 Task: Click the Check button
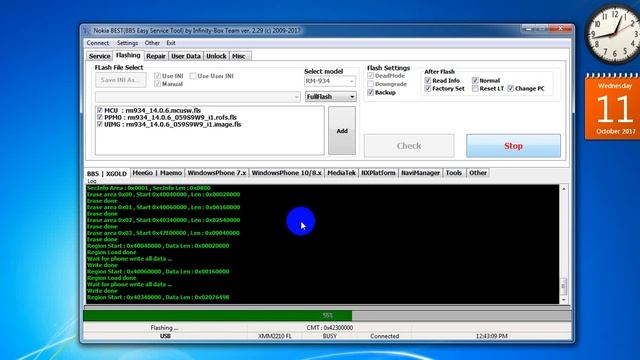[x=409, y=146]
